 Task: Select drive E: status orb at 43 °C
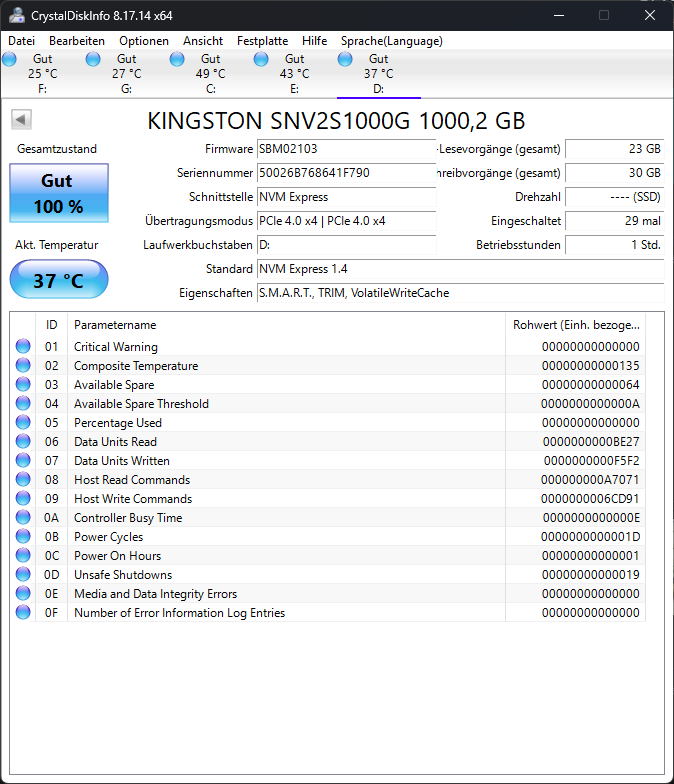(261, 60)
